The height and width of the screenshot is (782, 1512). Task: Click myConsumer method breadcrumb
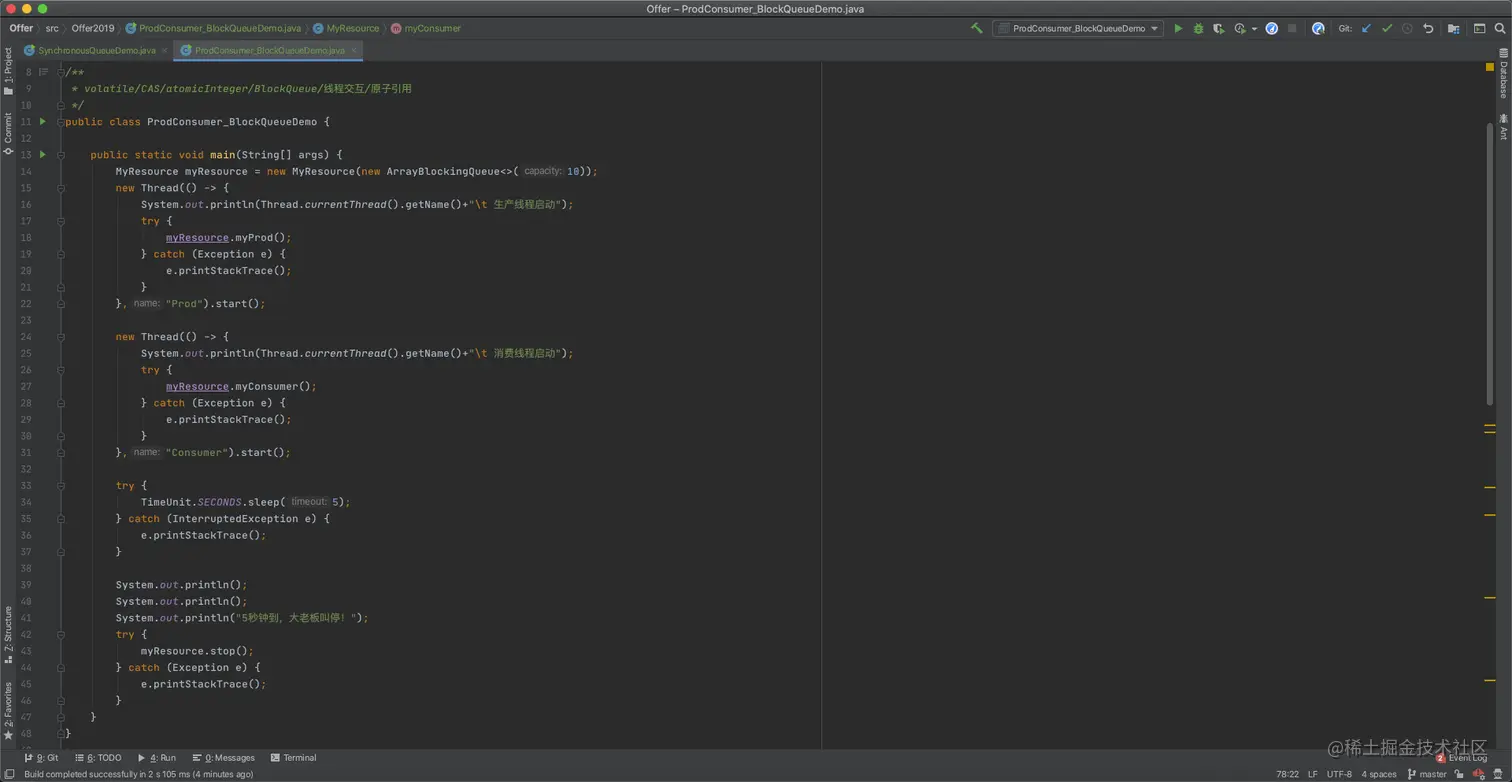click(x=426, y=28)
